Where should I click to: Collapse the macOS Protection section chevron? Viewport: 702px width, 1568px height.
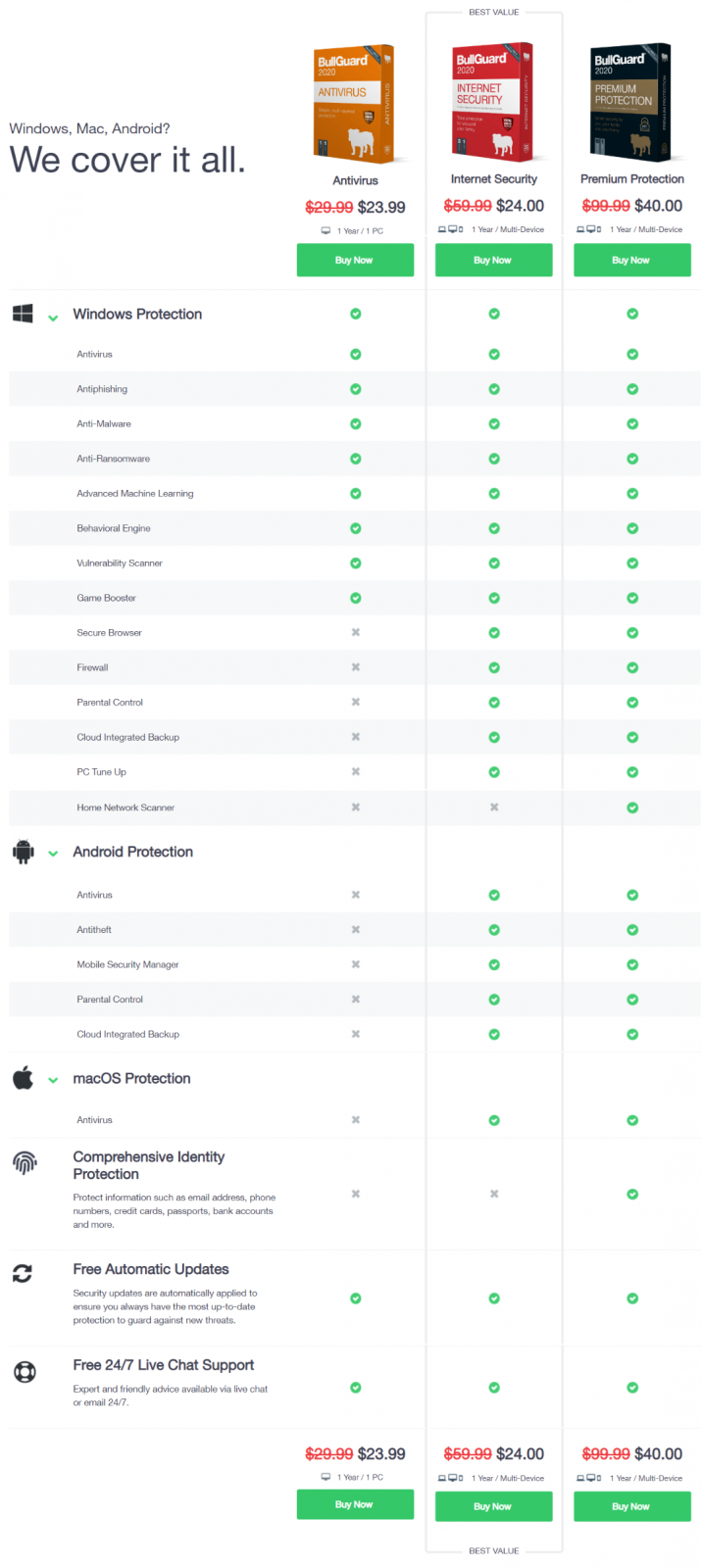(x=53, y=1080)
